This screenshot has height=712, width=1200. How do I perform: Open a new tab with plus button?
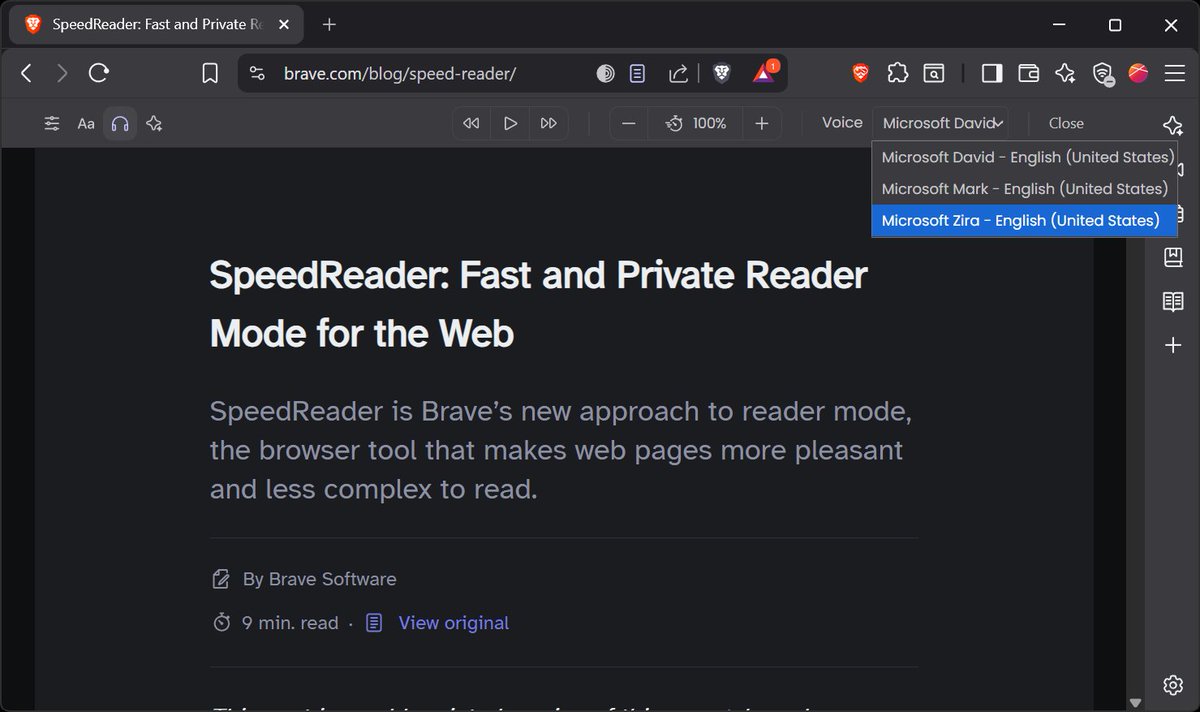[x=329, y=24]
